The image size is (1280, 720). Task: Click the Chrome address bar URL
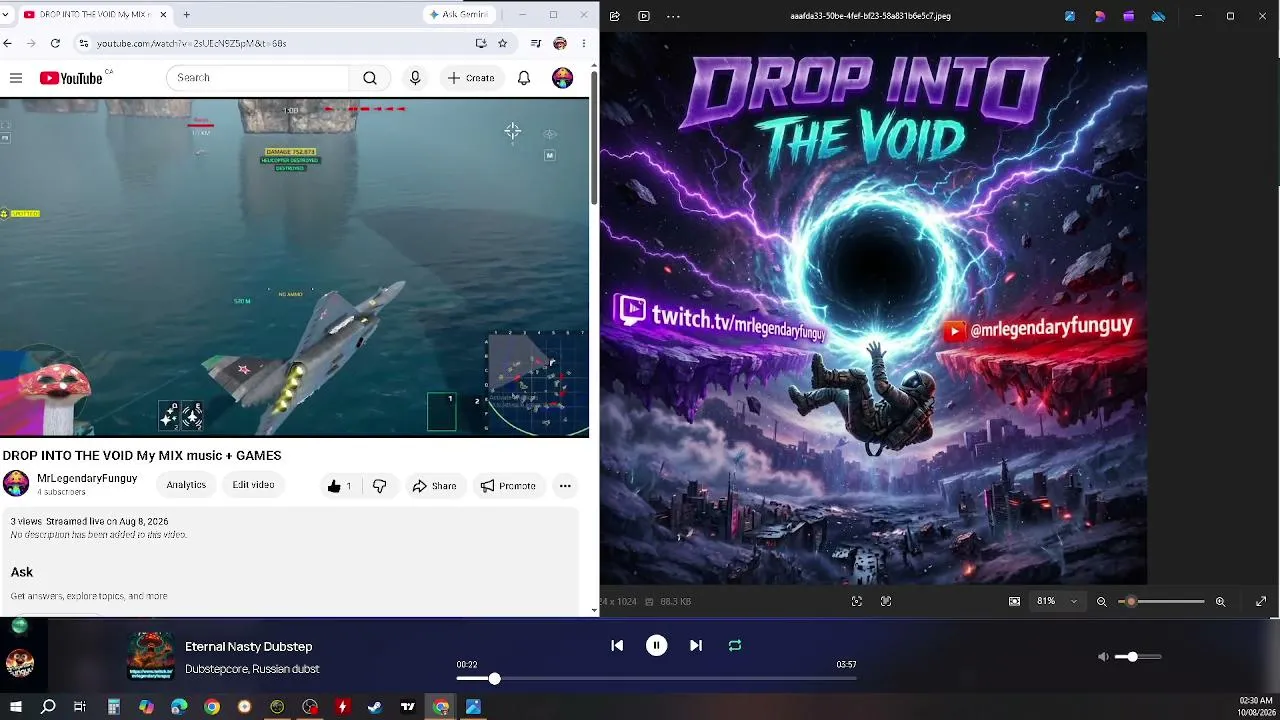coord(192,44)
